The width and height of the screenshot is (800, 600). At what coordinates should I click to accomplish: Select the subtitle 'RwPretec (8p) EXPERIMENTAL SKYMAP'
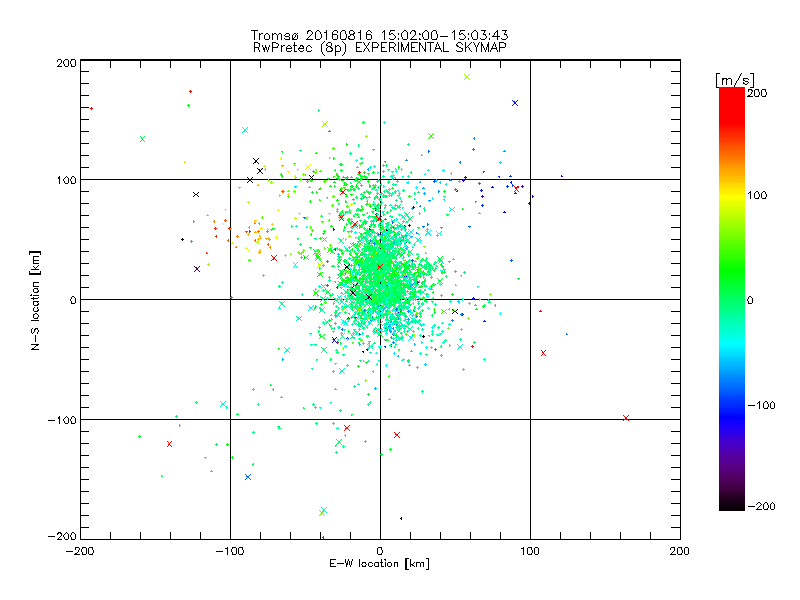click(x=380, y=47)
